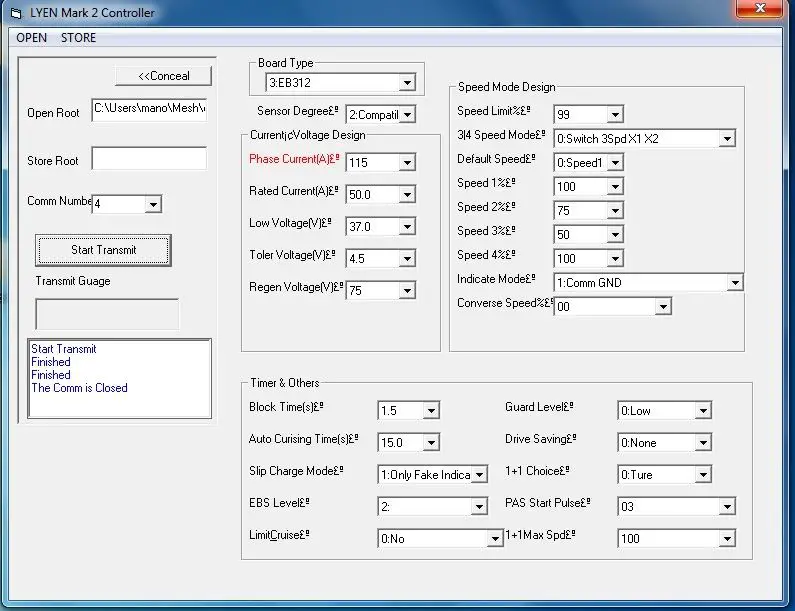Expand the 3|4 Speed Mode dropdown

point(727,138)
